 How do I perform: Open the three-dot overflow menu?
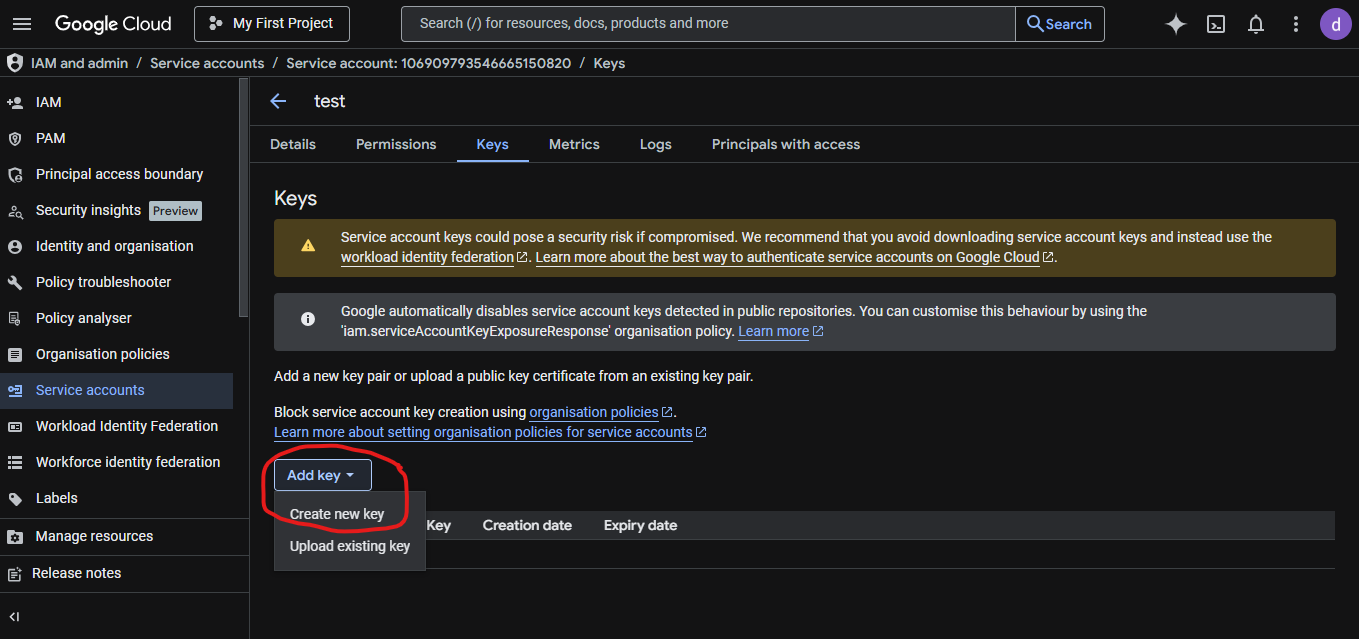1295,23
